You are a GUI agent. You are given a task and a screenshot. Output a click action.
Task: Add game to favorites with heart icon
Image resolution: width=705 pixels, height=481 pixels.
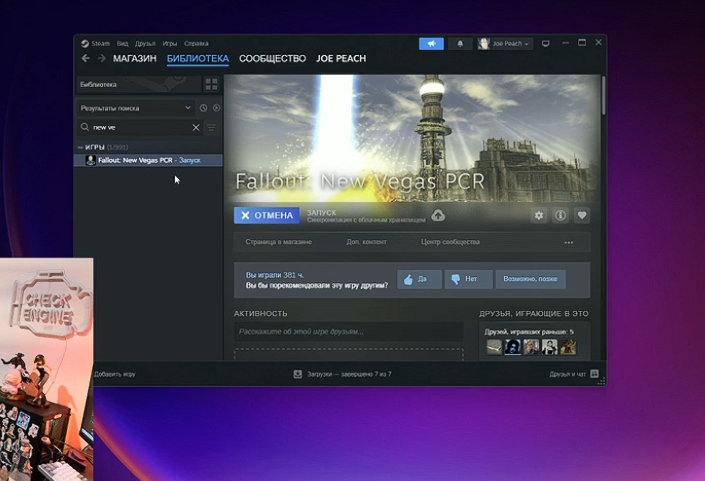tap(582, 215)
